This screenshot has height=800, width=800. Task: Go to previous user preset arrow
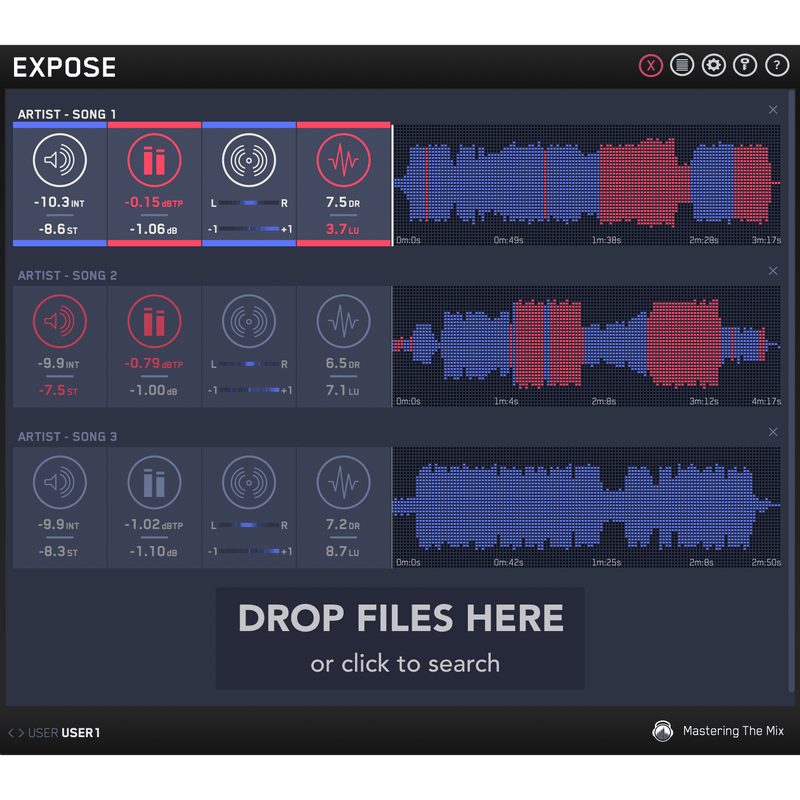tap(11, 733)
